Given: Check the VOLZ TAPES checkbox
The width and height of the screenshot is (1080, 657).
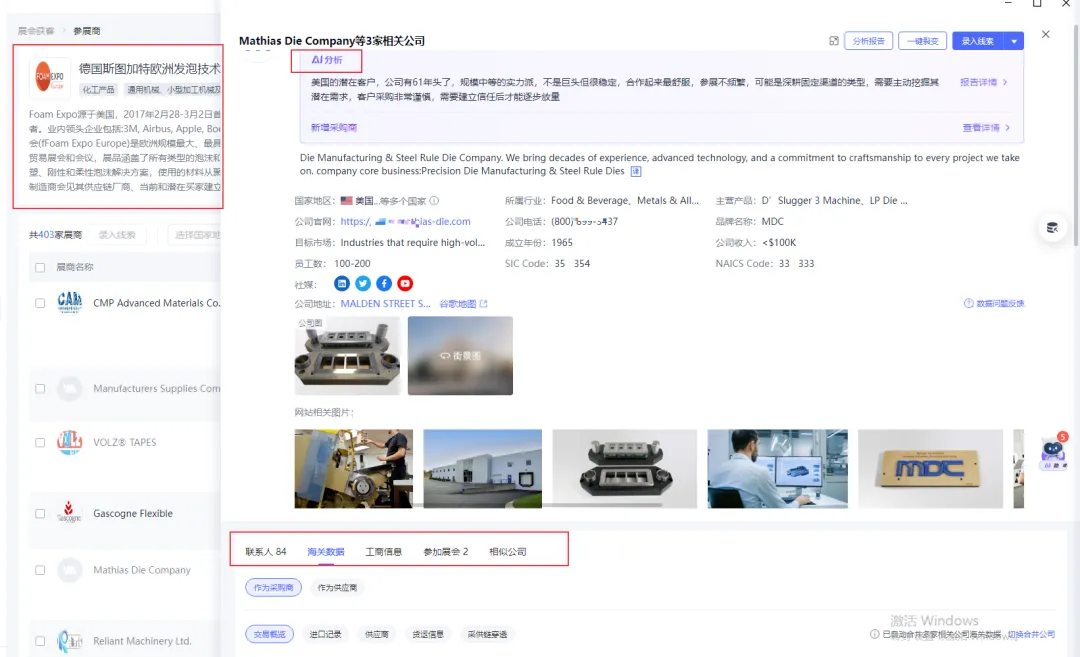Looking at the screenshot, I should [40, 443].
